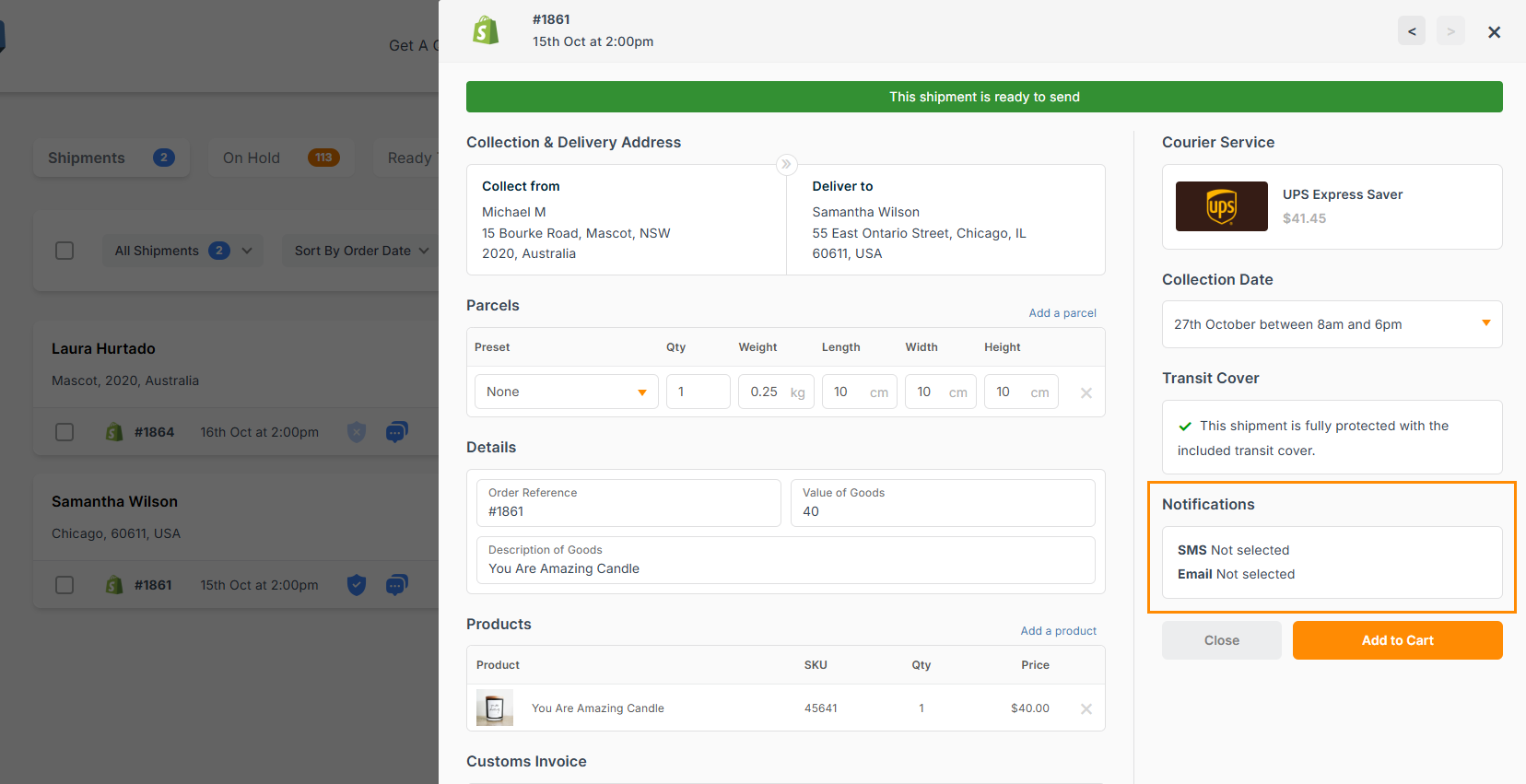Screen dimensions: 1526x784
Task: Switch to the On Hold tab
Action: coord(280,158)
